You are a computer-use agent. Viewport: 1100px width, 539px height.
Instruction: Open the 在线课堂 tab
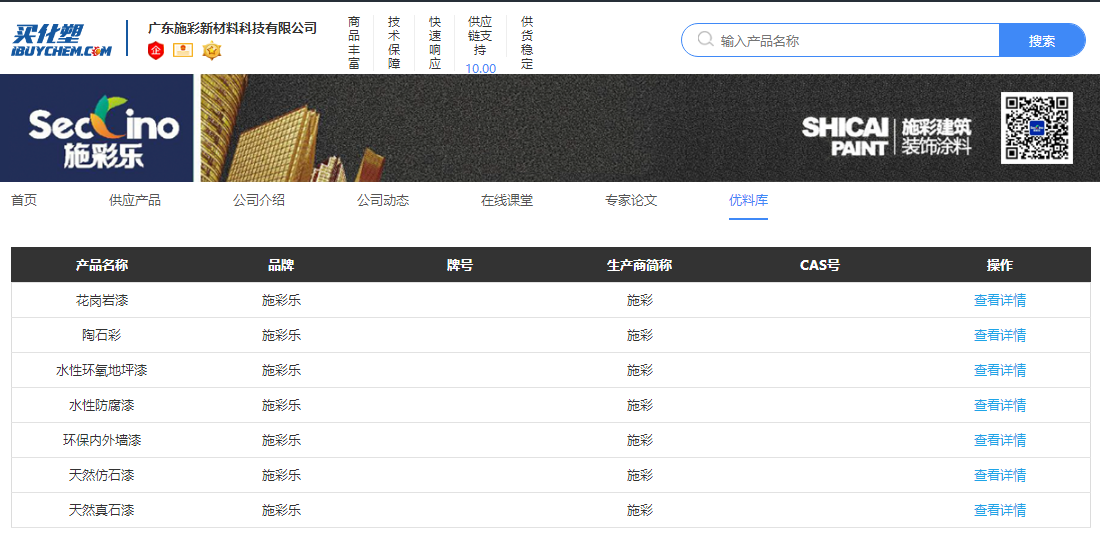507,201
